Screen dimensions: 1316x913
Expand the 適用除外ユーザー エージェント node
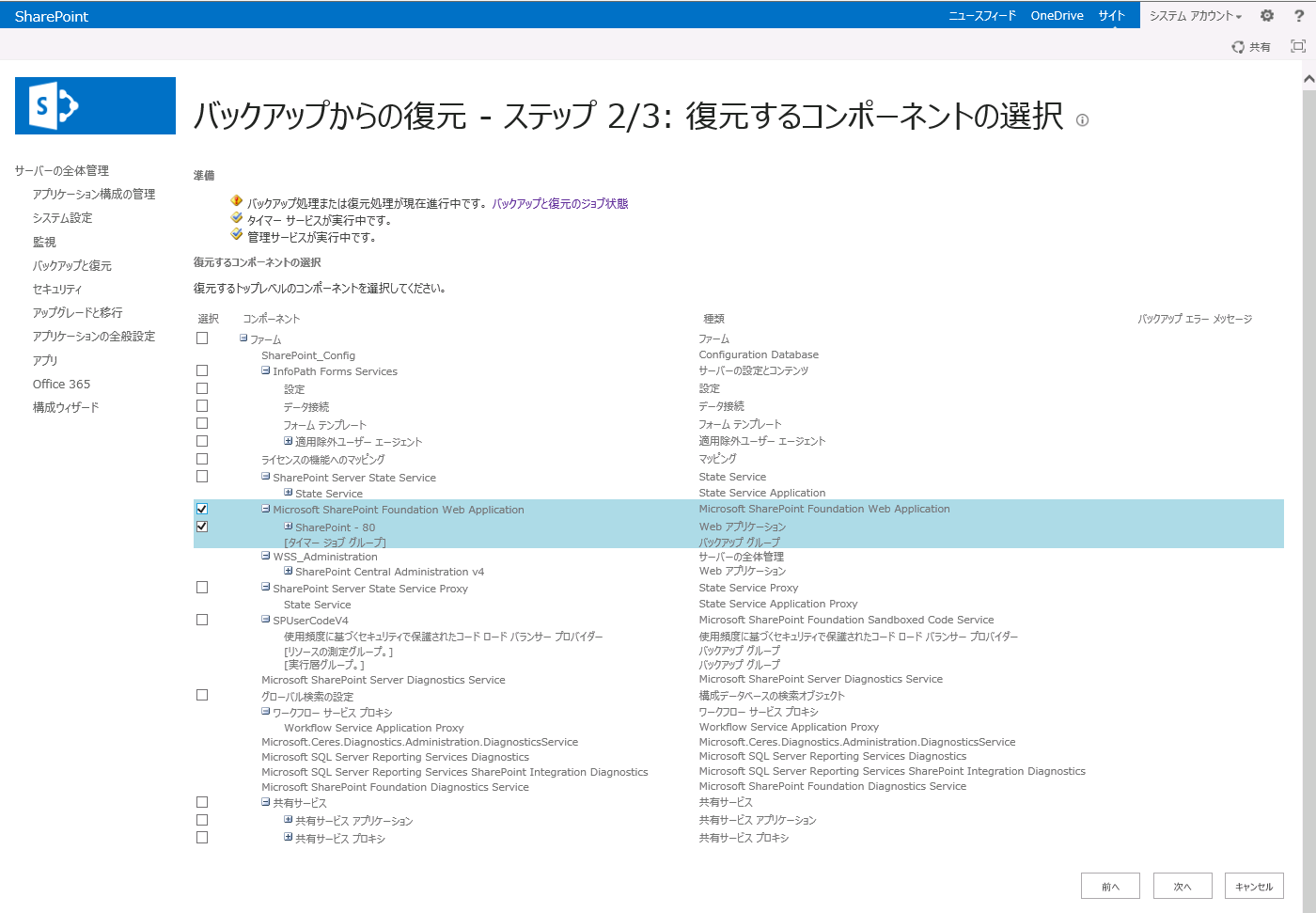[289, 441]
